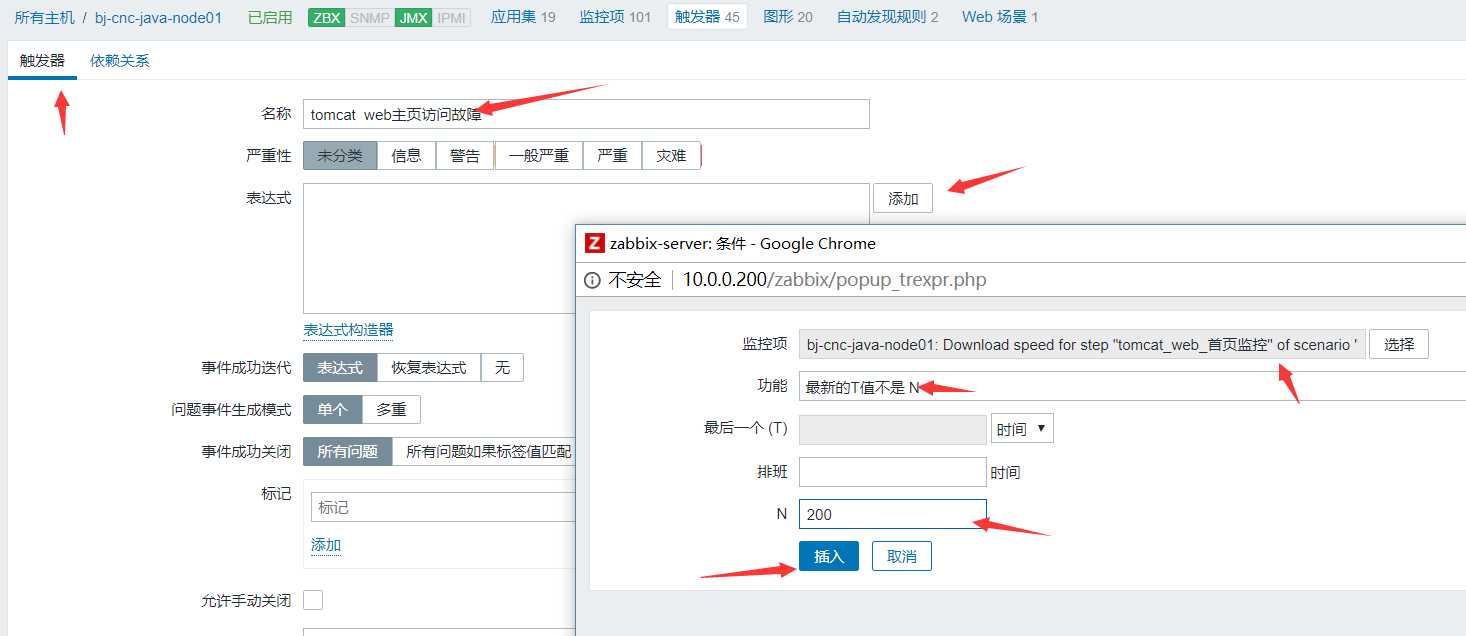Click the 最后一个 (T) input field
Viewport: 1466px width, 636px height.
pyautogui.click(x=893, y=430)
